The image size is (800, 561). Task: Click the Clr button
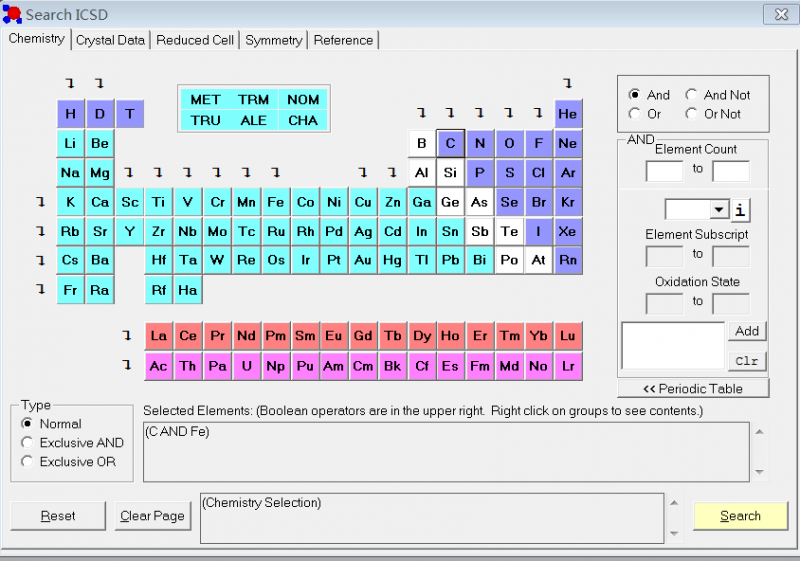click(x=747, y=361)
